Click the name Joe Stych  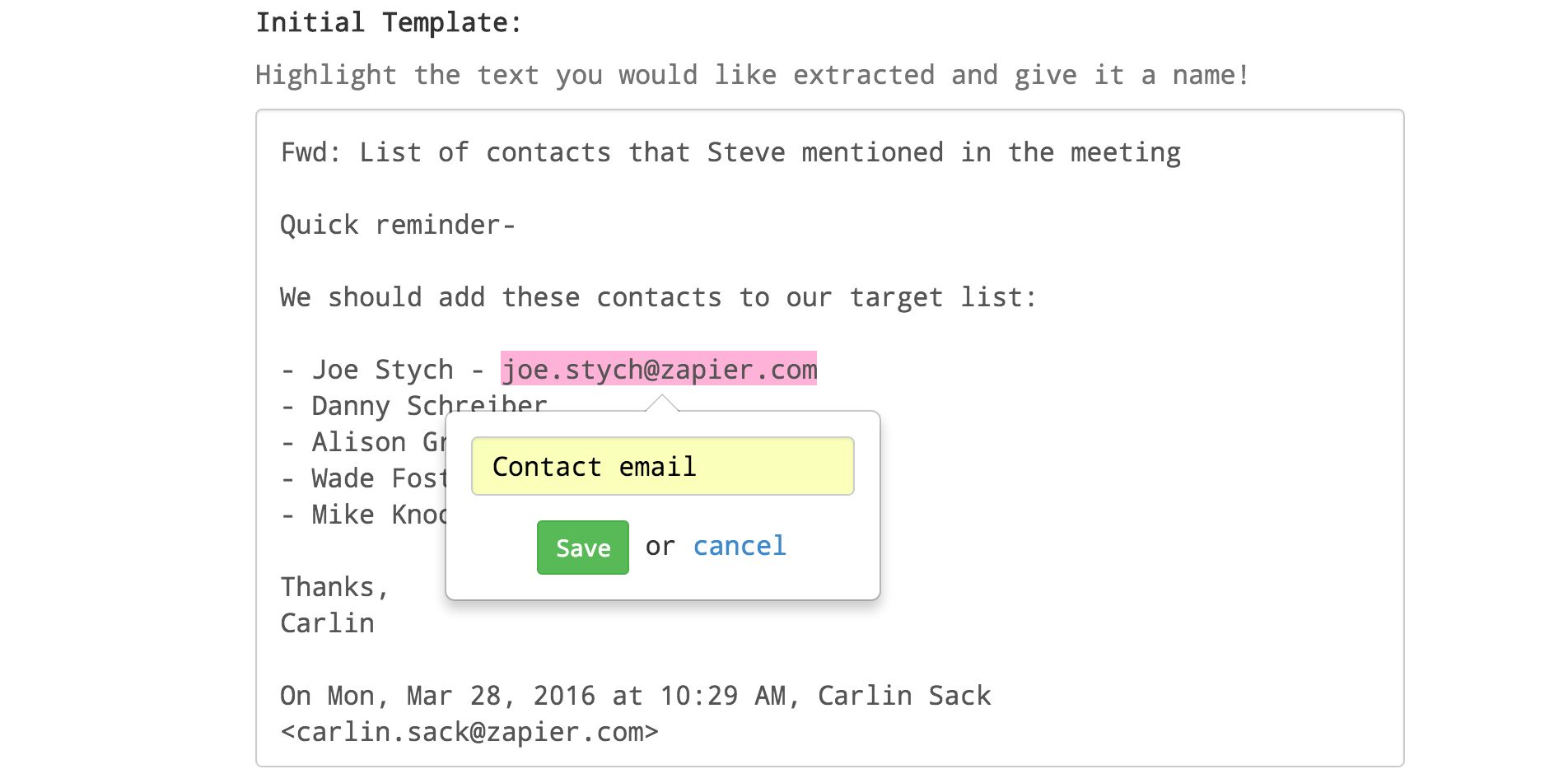tap(382, 370)
